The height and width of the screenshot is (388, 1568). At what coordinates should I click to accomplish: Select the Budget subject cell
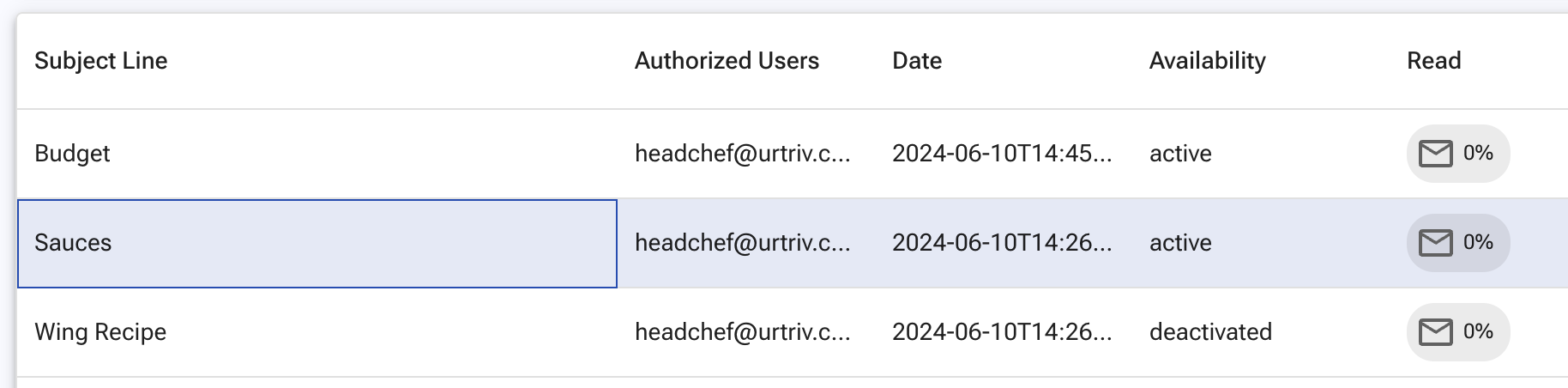click(x=317, y=154)
